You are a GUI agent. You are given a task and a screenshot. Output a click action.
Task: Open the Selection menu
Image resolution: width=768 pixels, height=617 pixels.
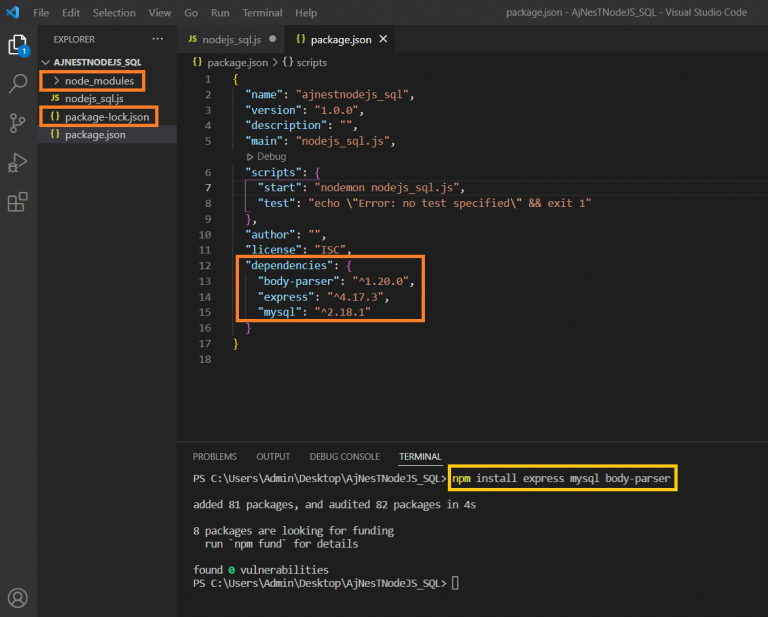[x=113, y=13]
